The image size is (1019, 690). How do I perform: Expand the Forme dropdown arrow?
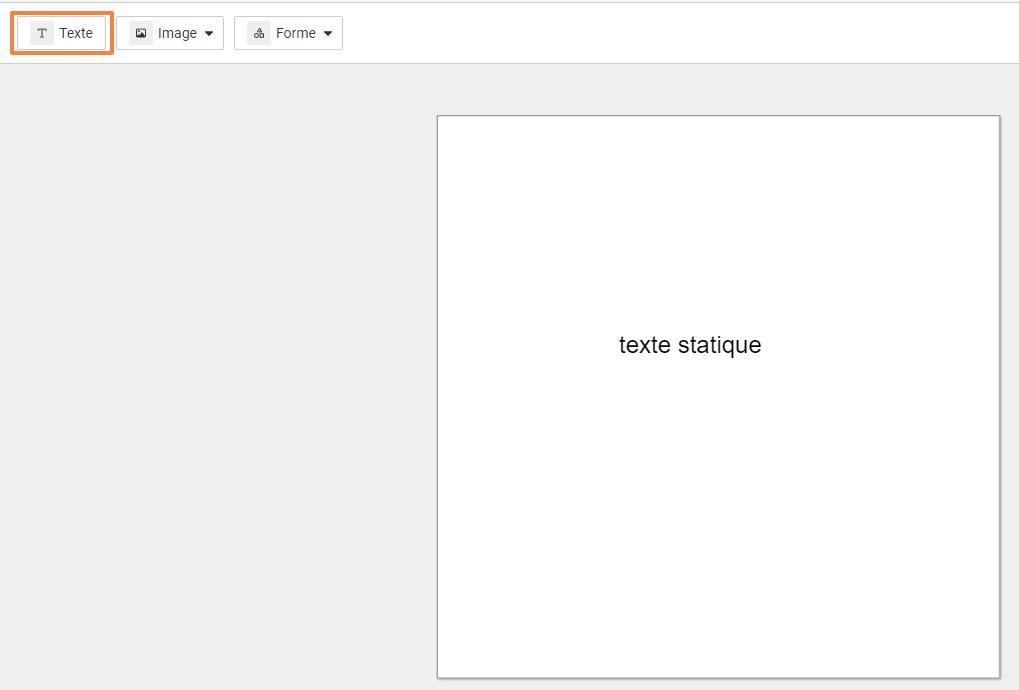pos(328,33)
